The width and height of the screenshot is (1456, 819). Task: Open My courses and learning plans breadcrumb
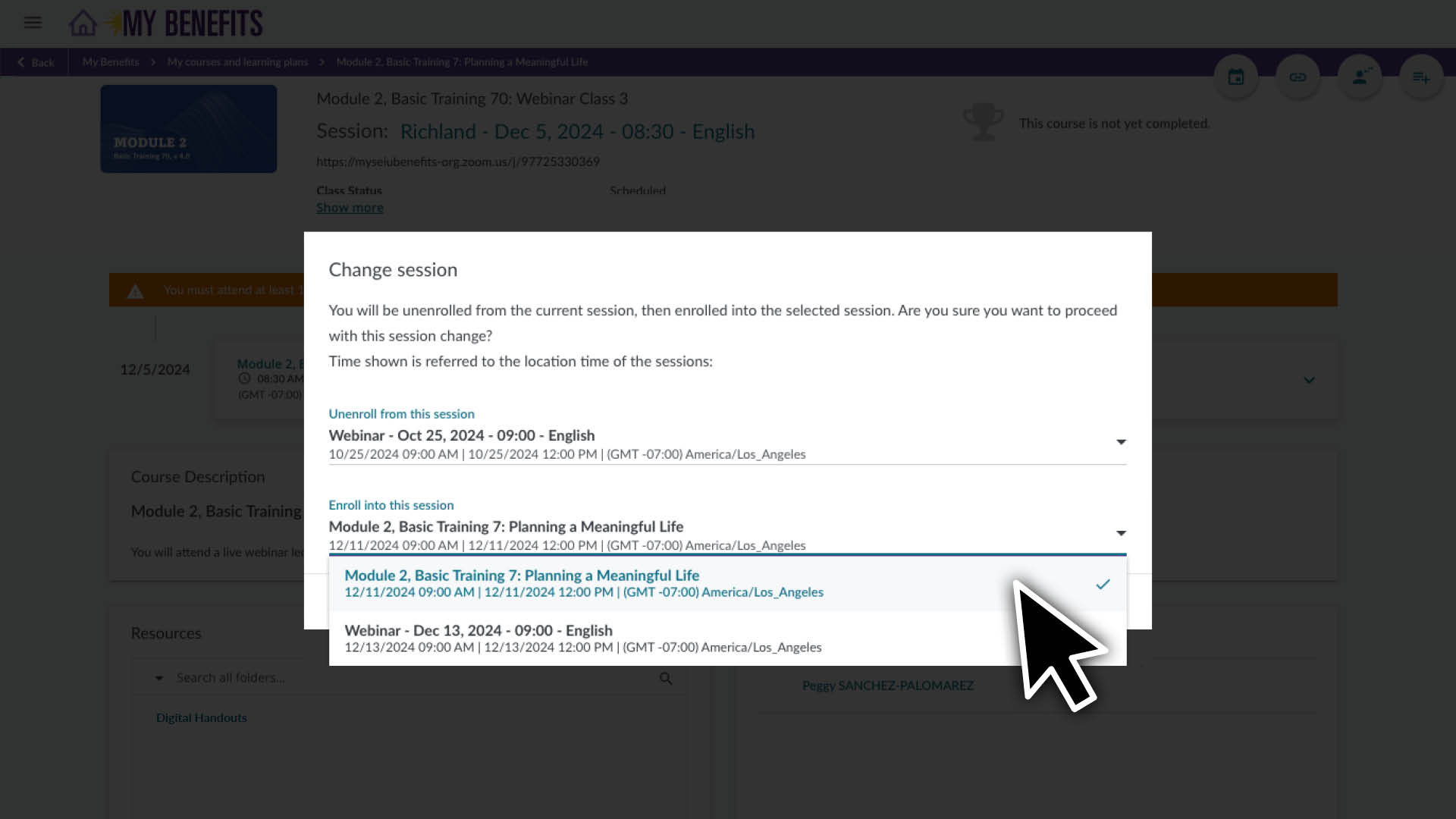click(236, 62)
